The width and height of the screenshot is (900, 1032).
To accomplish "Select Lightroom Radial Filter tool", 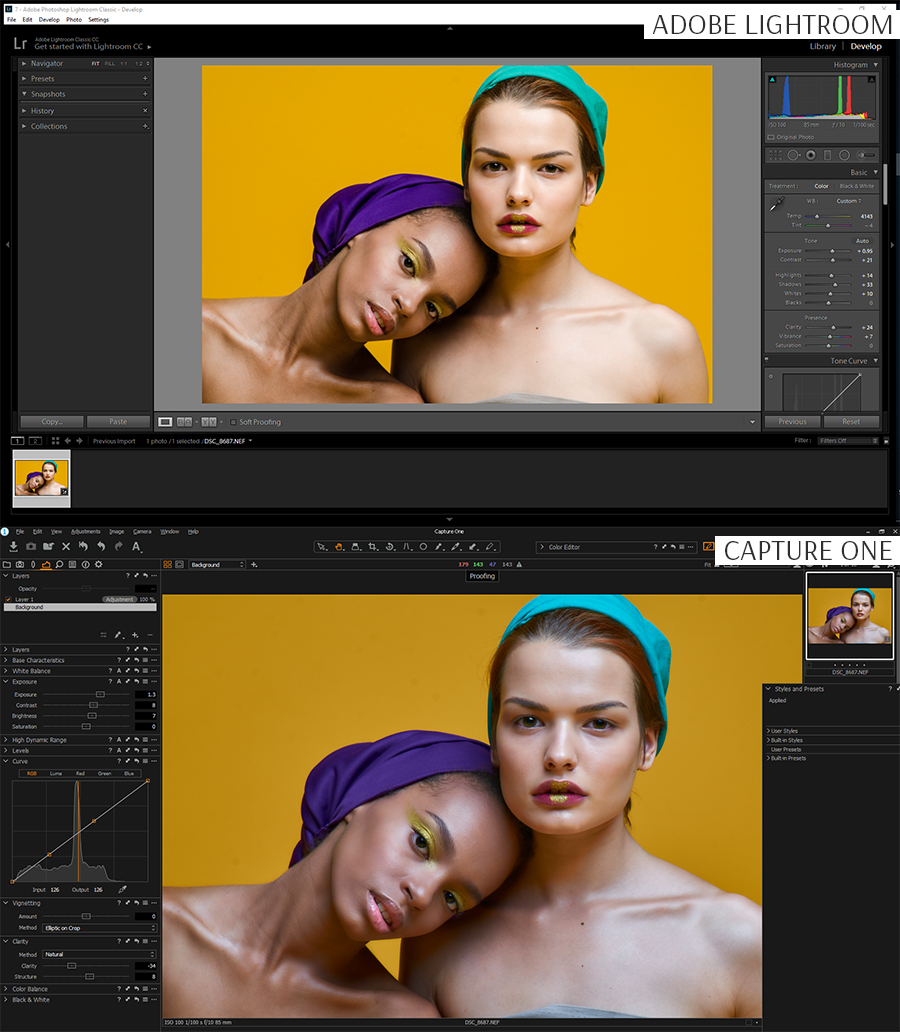I will pos(844,155).
